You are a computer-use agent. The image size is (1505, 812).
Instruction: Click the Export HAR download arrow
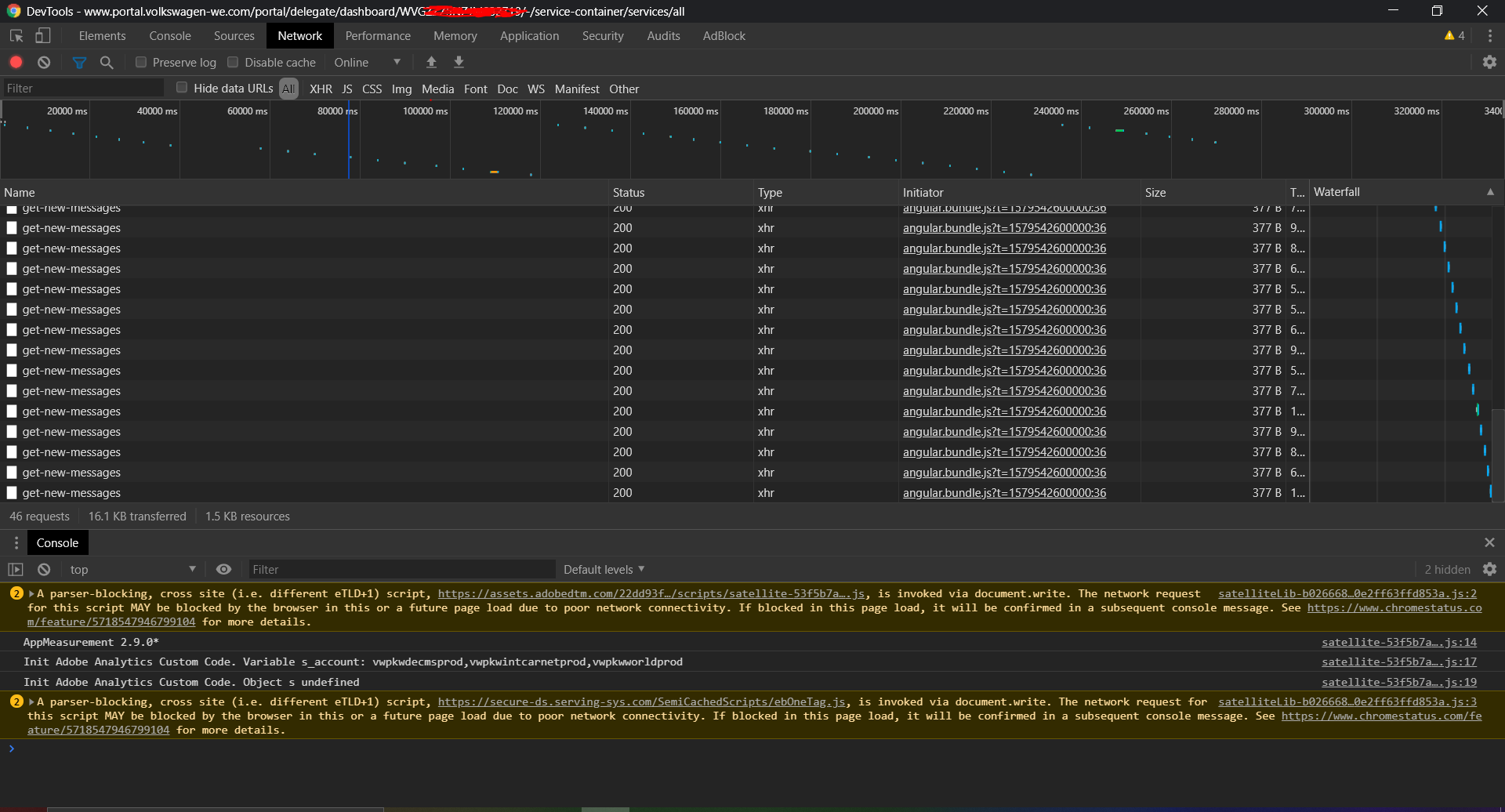(459, 62)
